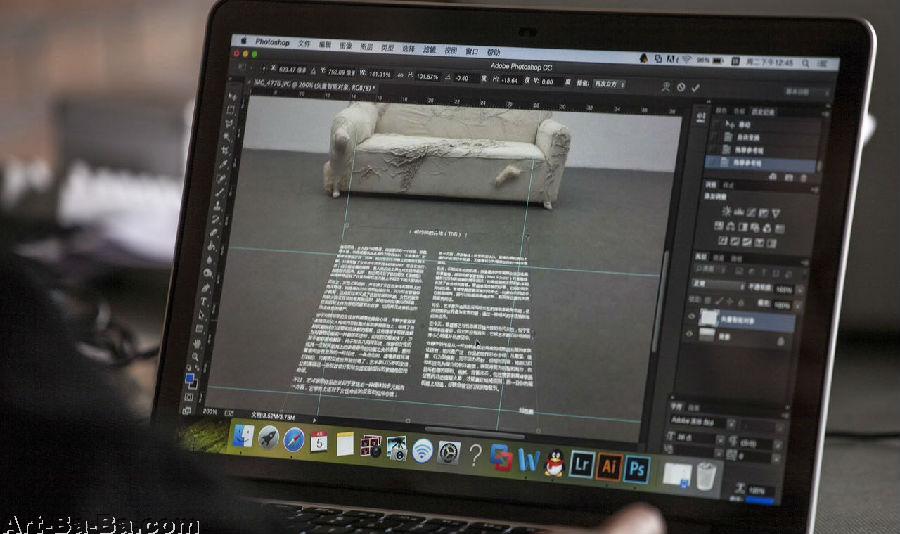Toggle the lock transparent pixels icon
Viewport: 900px width, 534px height.
point(708,300)
